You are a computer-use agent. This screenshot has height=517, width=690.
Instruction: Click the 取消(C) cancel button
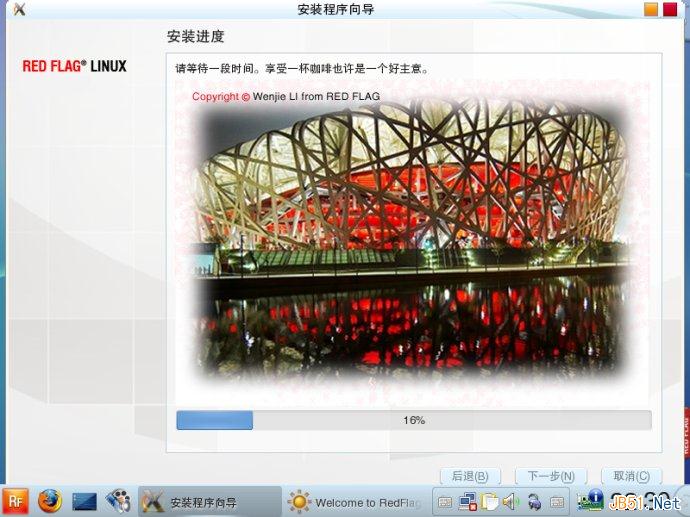(631, 476)
